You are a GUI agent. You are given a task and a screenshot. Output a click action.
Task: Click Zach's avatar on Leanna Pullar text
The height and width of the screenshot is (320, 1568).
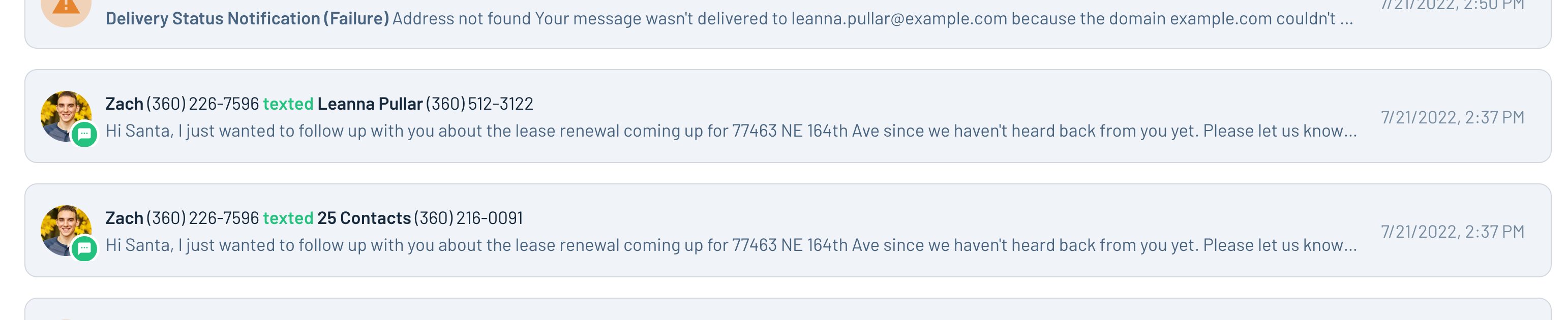[66, 116]
